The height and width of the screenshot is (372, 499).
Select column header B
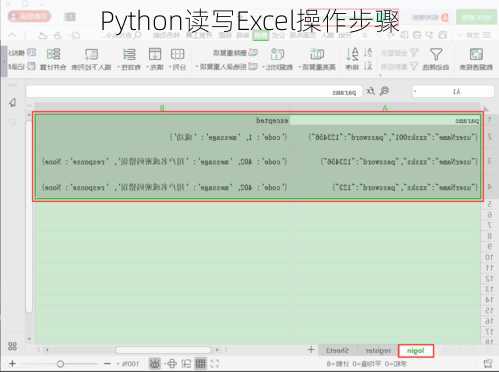click(x=162, y=108)
